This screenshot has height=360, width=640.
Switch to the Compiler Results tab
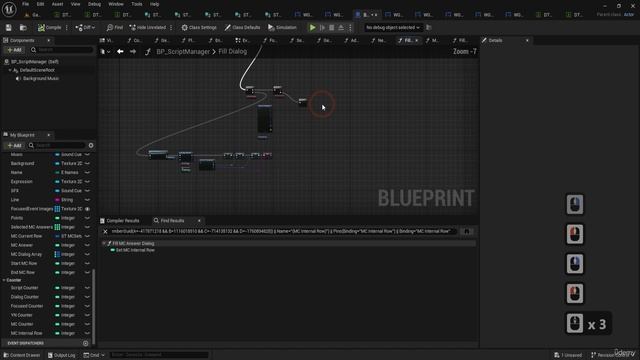coord(120,221)
